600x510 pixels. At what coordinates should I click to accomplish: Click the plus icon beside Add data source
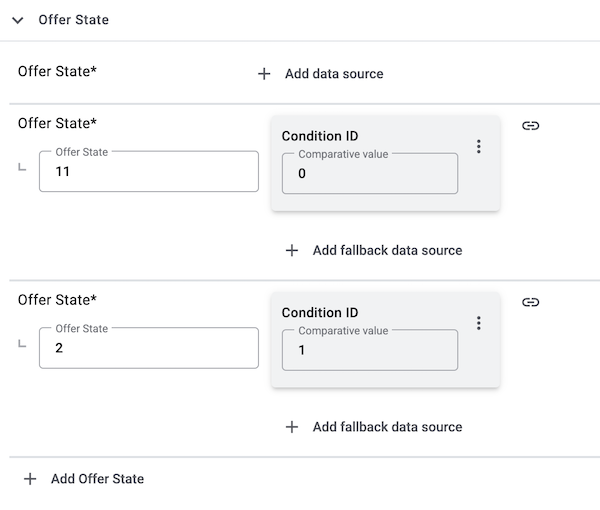(x=264, y=74)
